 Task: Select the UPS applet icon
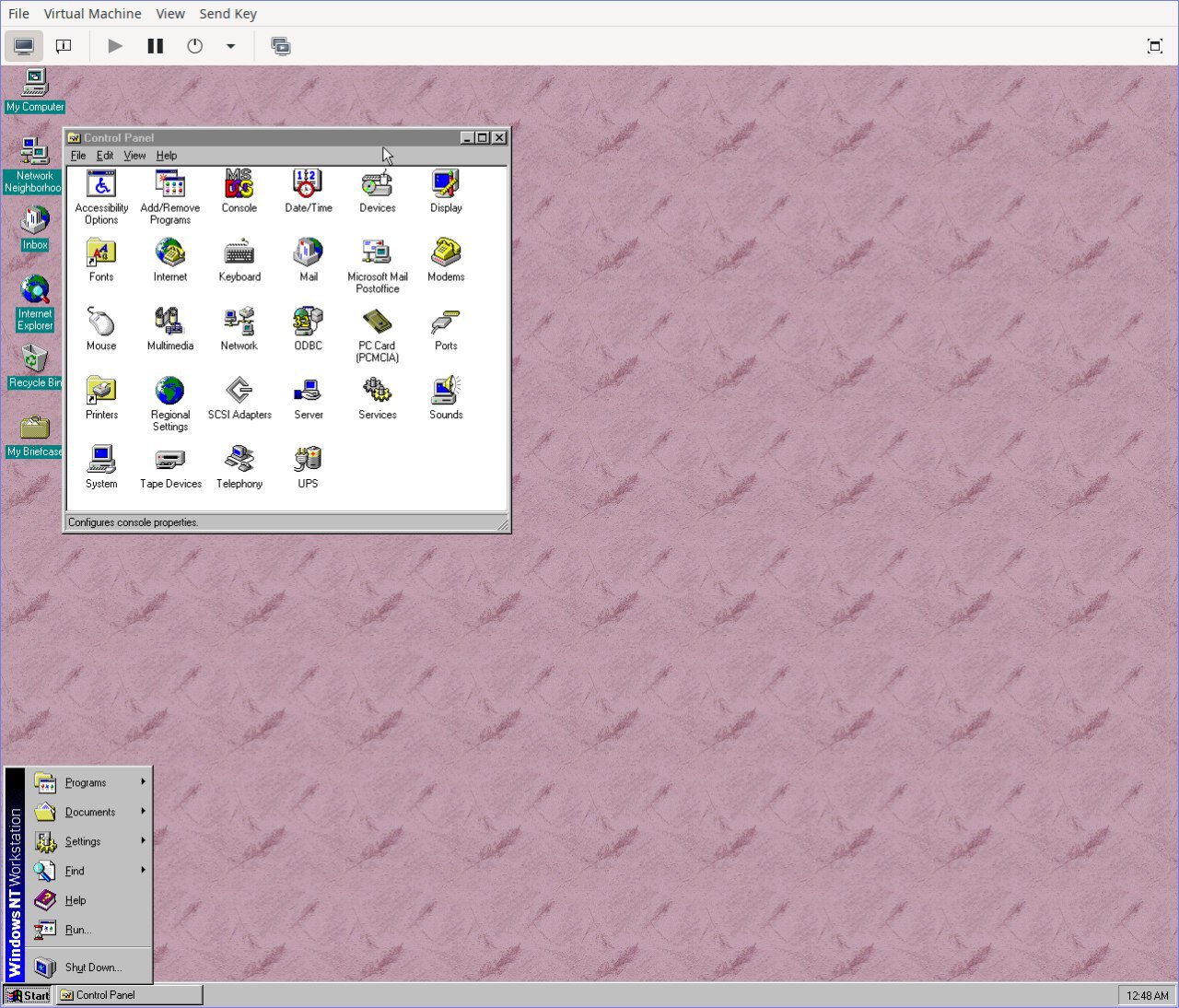[308, 460]
